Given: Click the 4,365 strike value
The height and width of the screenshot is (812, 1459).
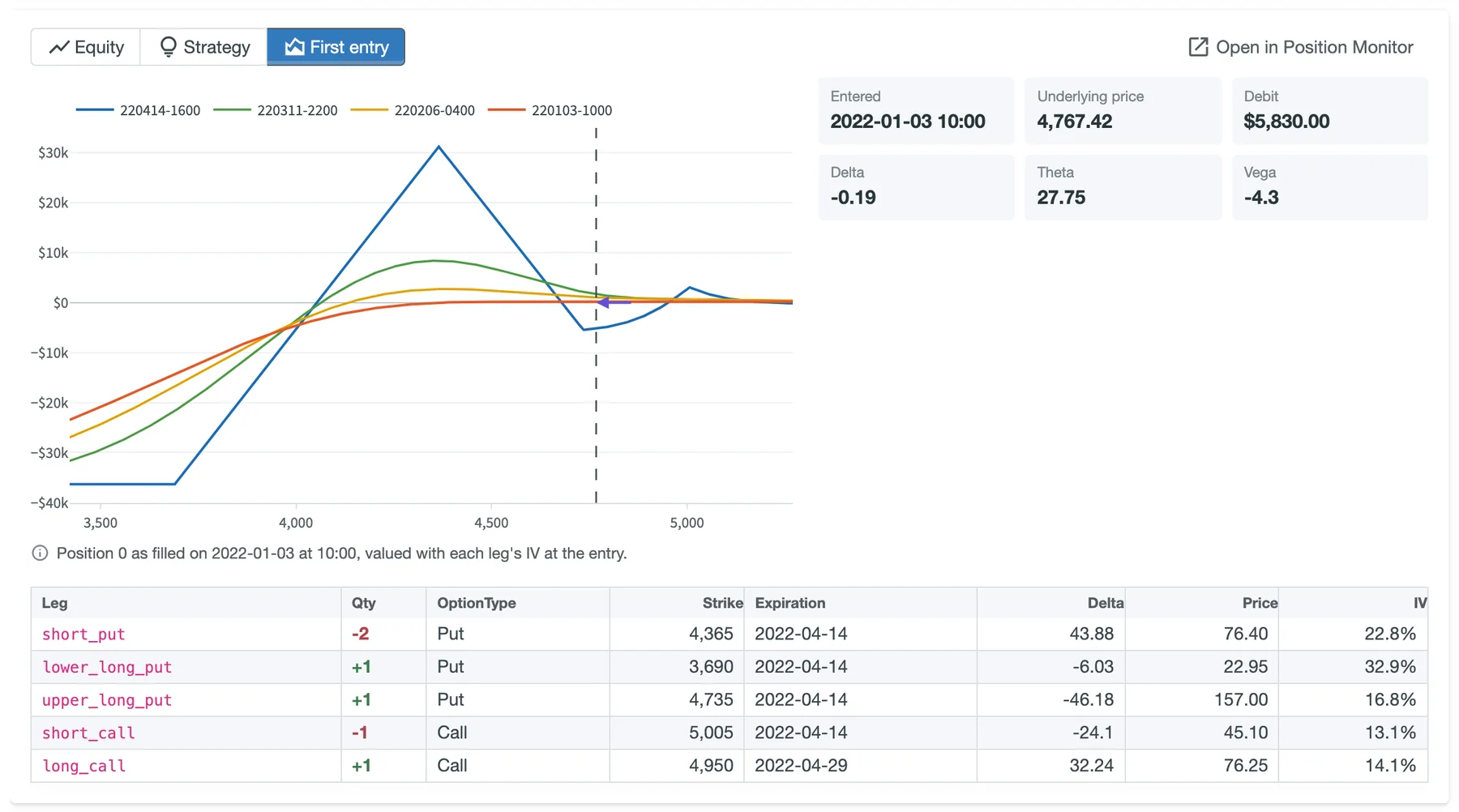Looking at the screenshot, I should (711, 634).
